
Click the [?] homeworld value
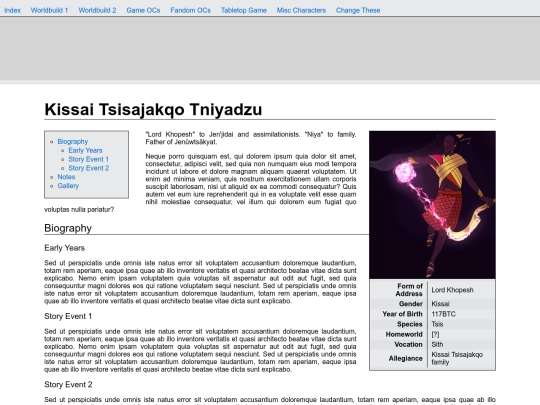435,334
